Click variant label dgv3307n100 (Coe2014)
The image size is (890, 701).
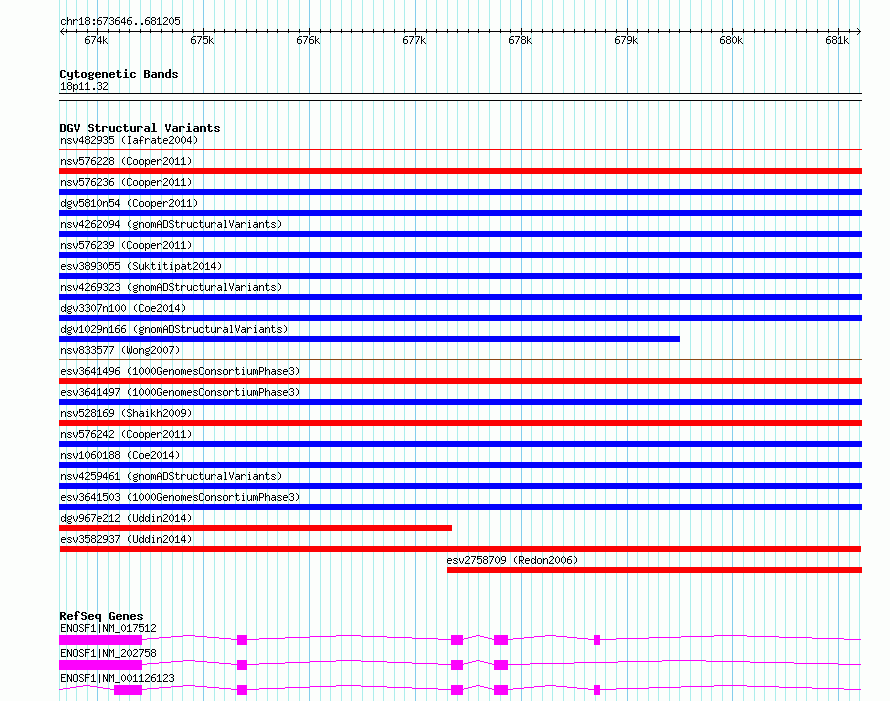(x=123, y=308)
